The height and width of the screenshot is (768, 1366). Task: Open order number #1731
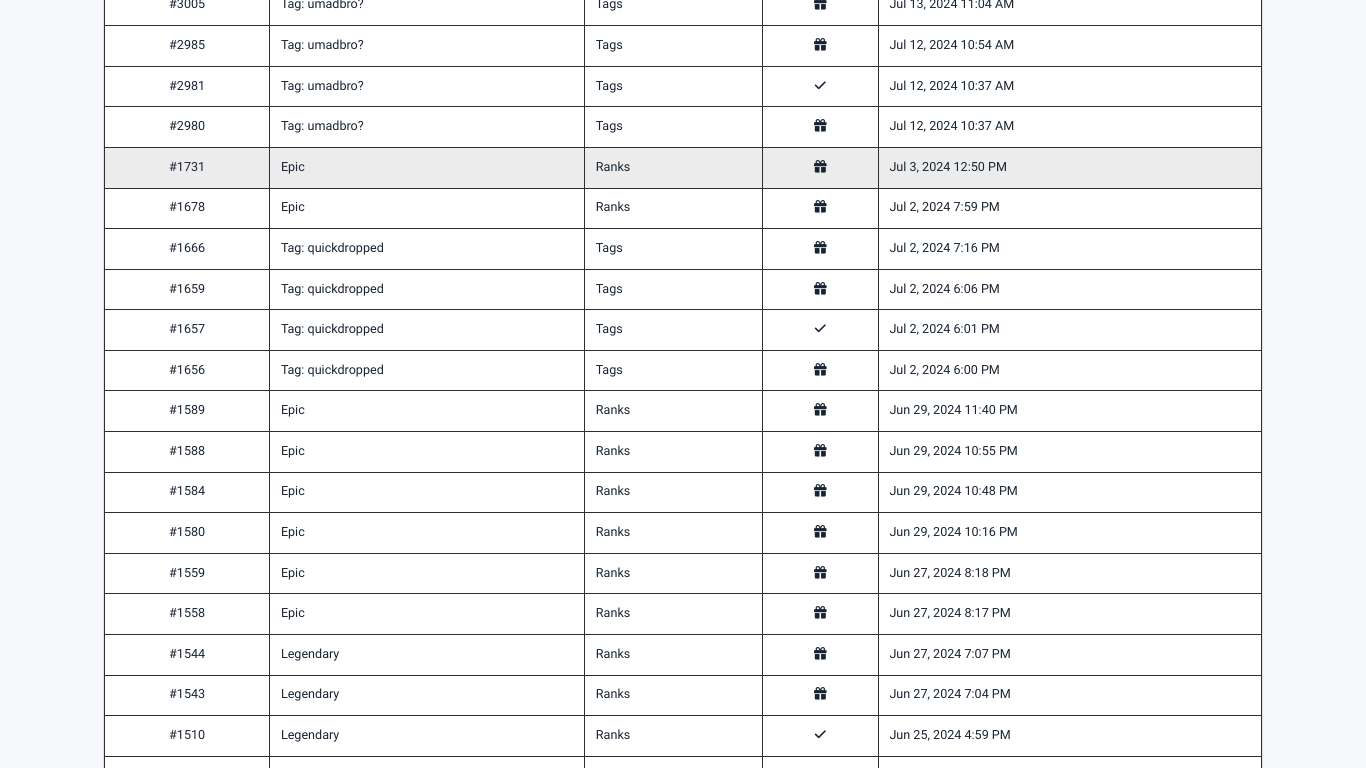point(187,167)
